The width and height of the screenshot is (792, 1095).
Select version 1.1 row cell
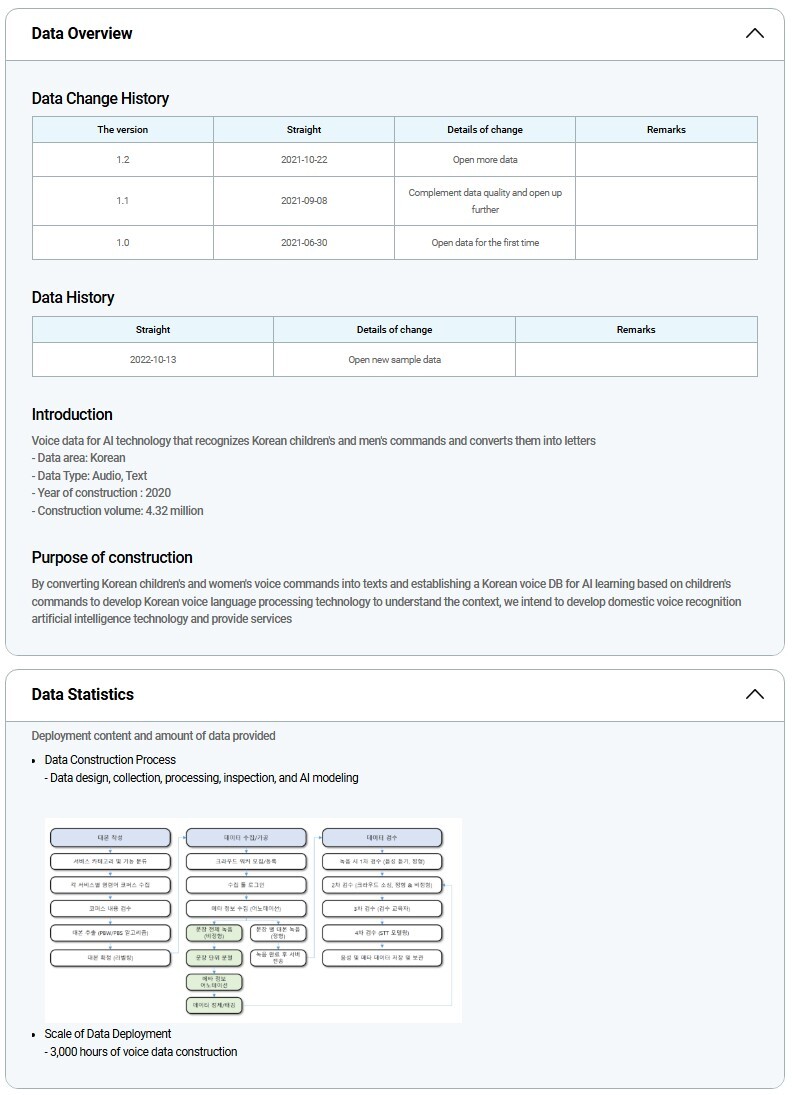pyautogui.click(x=122, y=201)
